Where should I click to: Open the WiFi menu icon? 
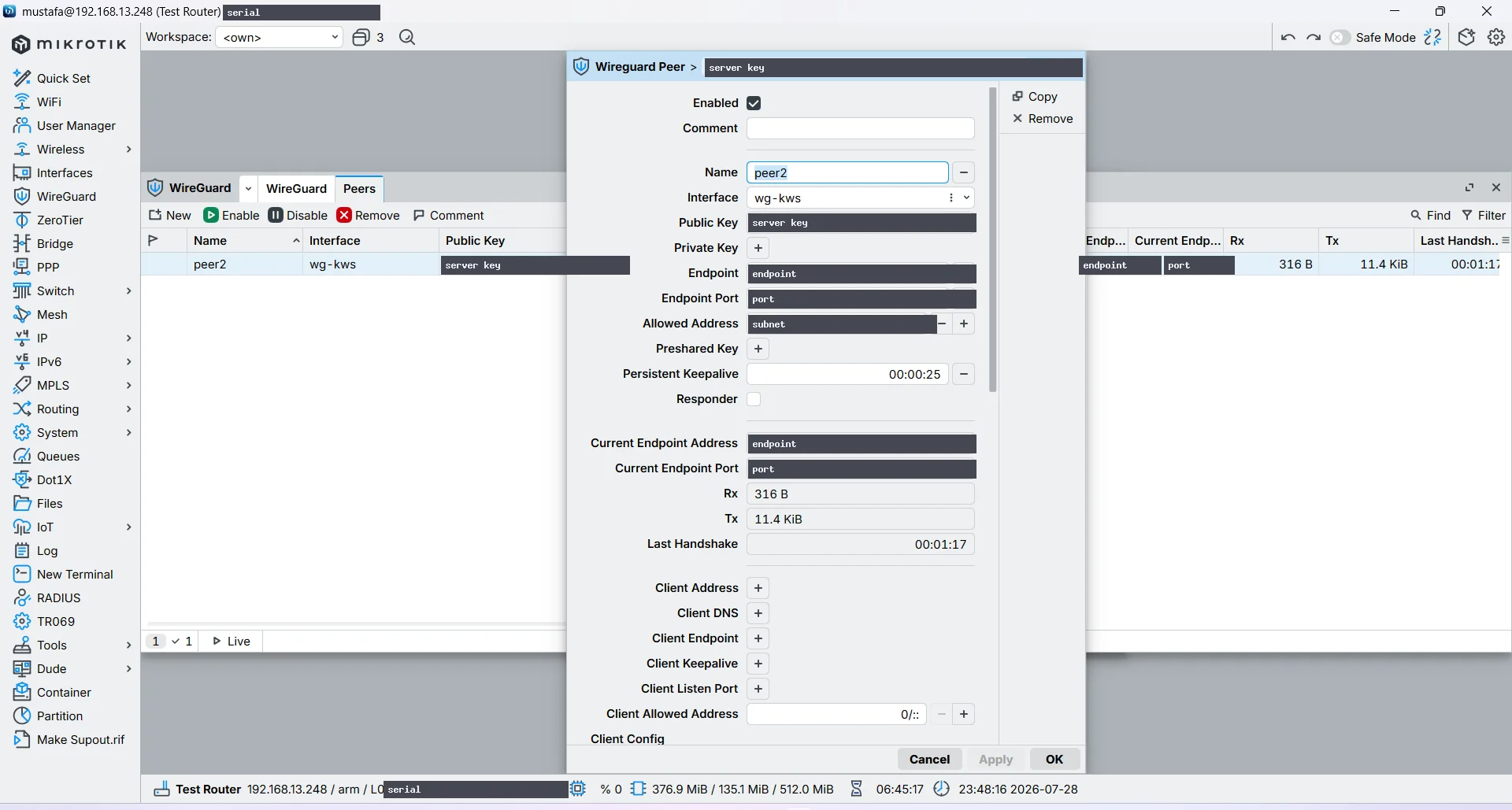tap(22, 102)
